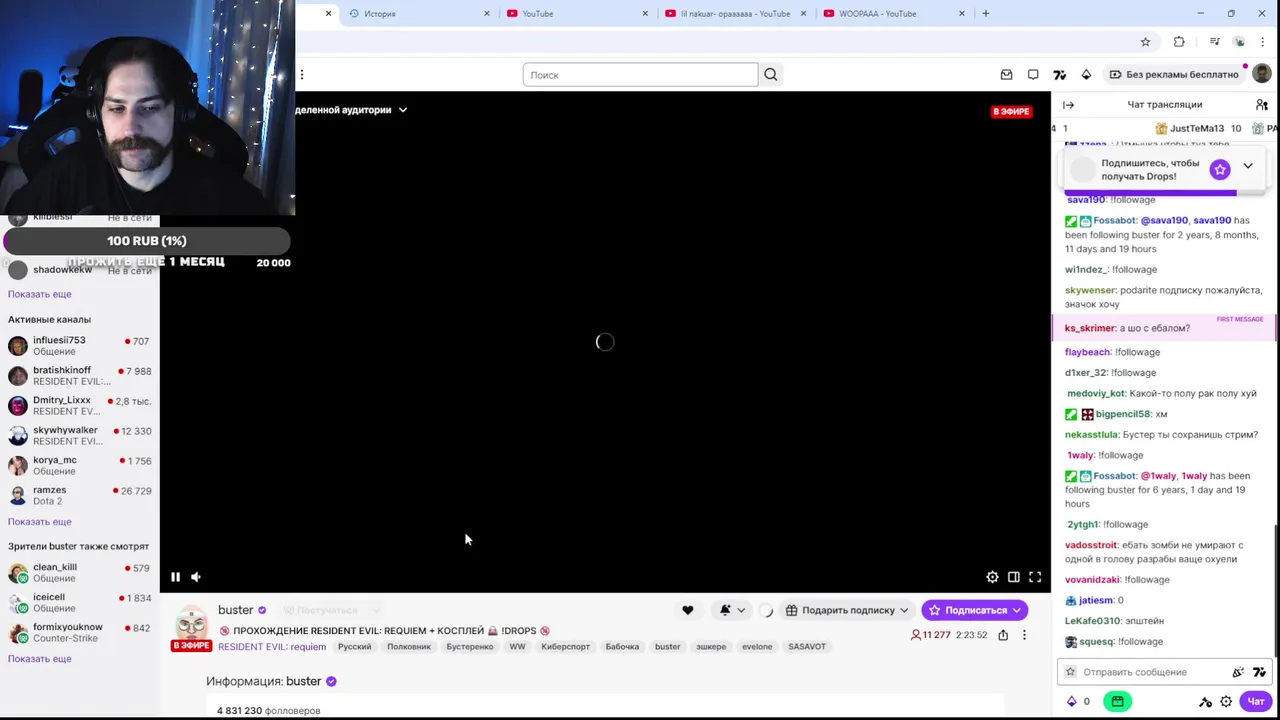
Task: Bookmark this page with star icon
Action: click(1145, 42)
